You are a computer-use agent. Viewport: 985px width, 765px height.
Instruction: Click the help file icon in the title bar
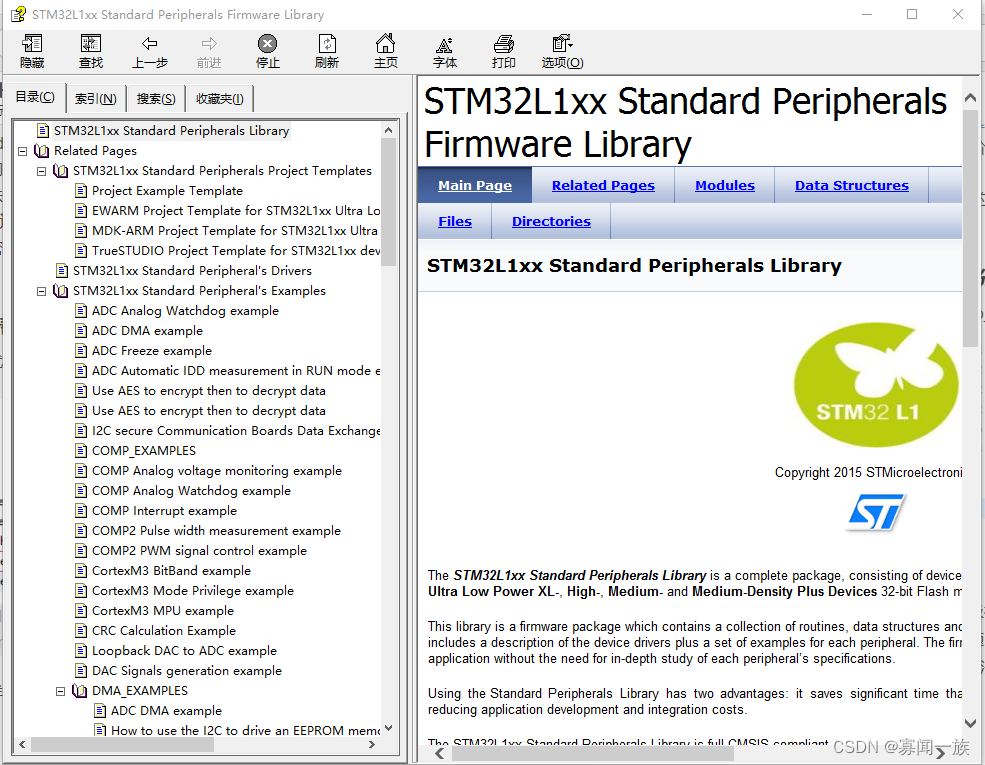tap(18, 14)
